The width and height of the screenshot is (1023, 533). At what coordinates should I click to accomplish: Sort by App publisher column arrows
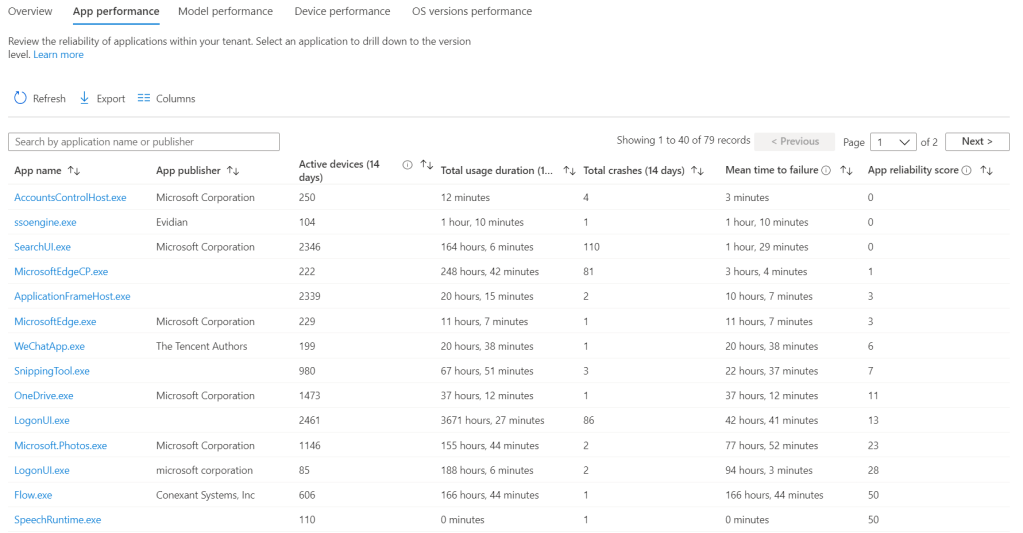(x=233, y=171)
